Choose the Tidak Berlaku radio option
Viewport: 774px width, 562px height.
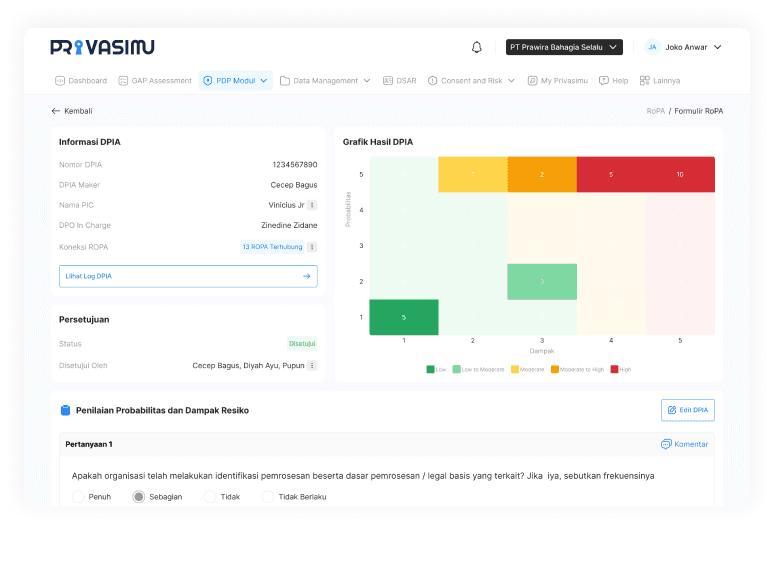click(x=268, y=496)
